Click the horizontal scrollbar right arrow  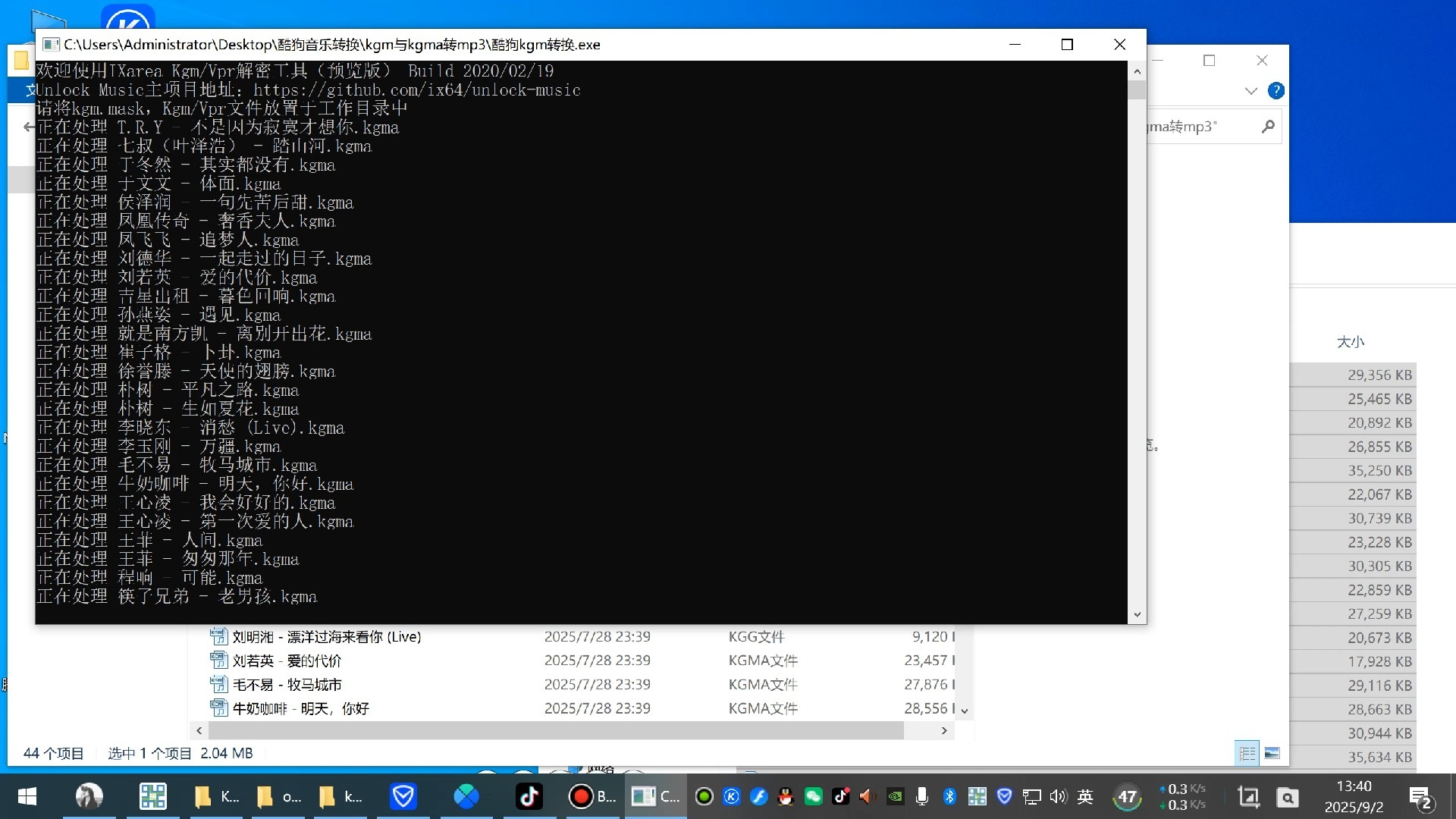944,730
